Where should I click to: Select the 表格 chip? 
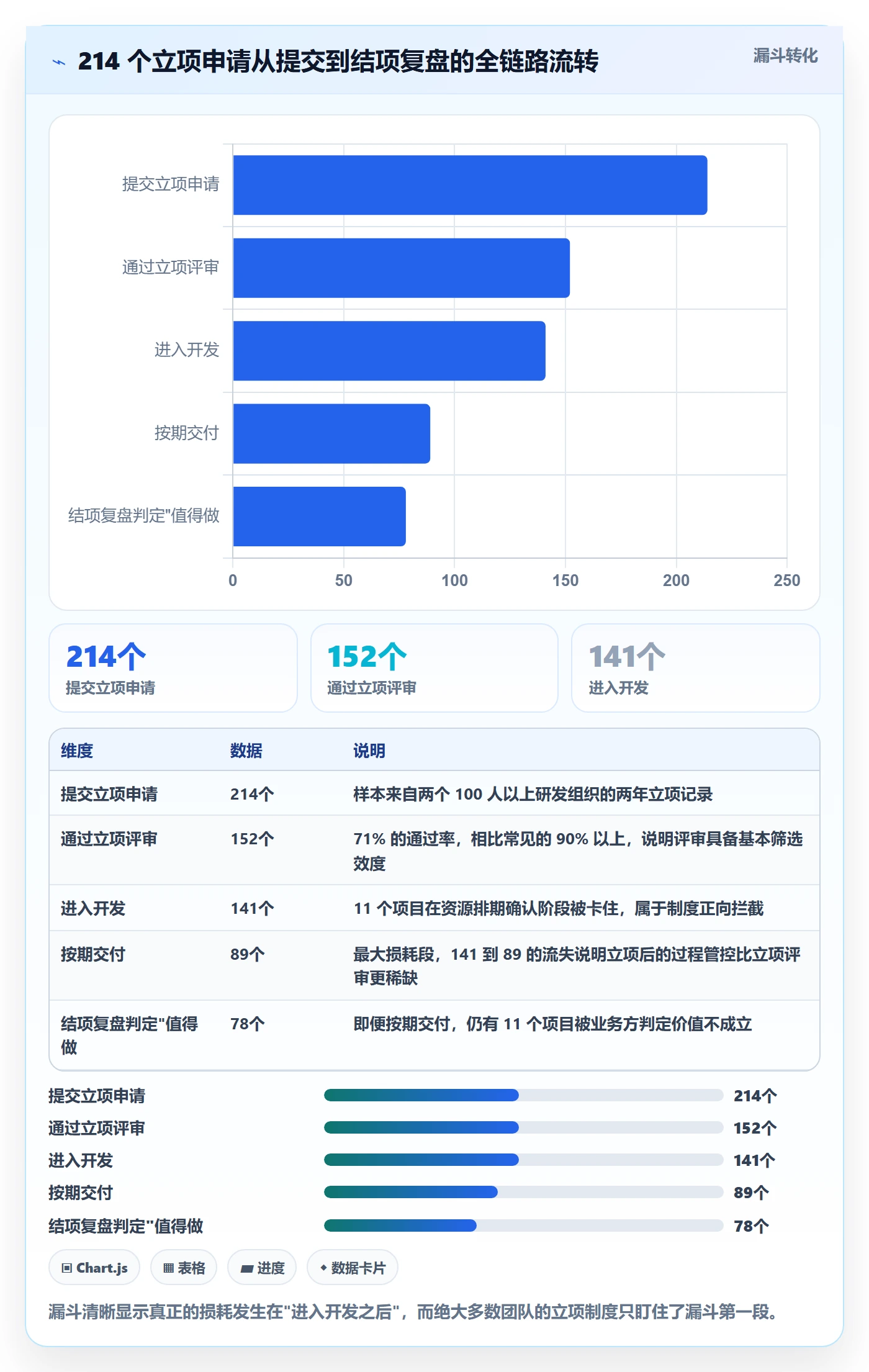184,1268
